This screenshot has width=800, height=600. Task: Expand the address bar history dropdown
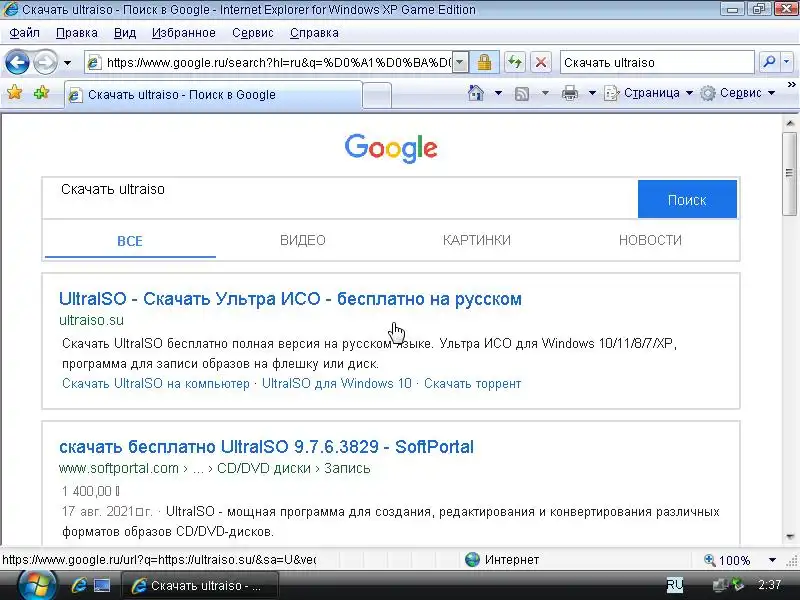coord(460,63)
